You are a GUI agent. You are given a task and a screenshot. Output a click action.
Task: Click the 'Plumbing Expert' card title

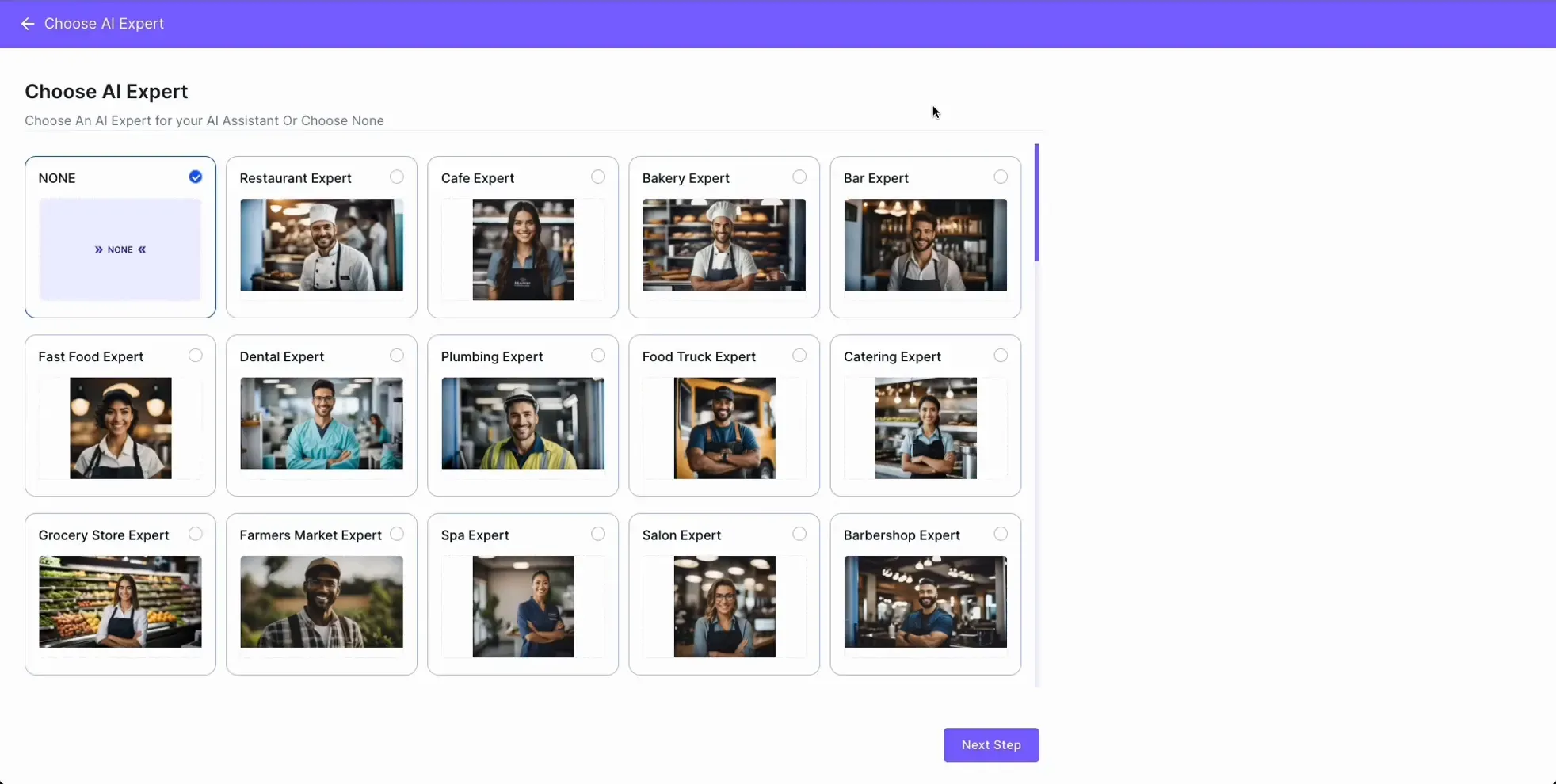(492, 356)
